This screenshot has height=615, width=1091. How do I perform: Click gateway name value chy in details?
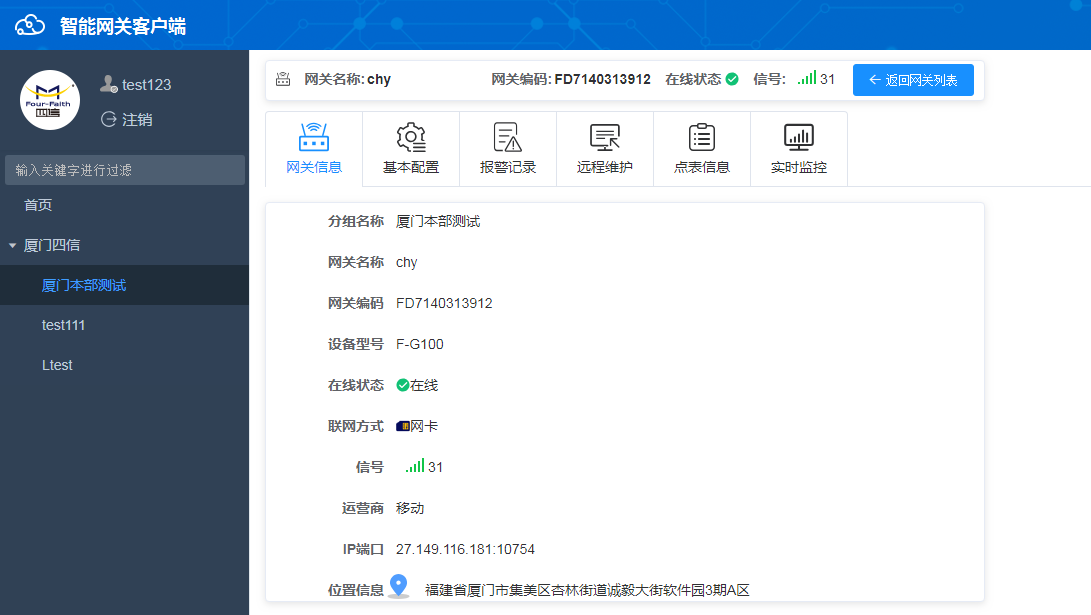[406, 262]
